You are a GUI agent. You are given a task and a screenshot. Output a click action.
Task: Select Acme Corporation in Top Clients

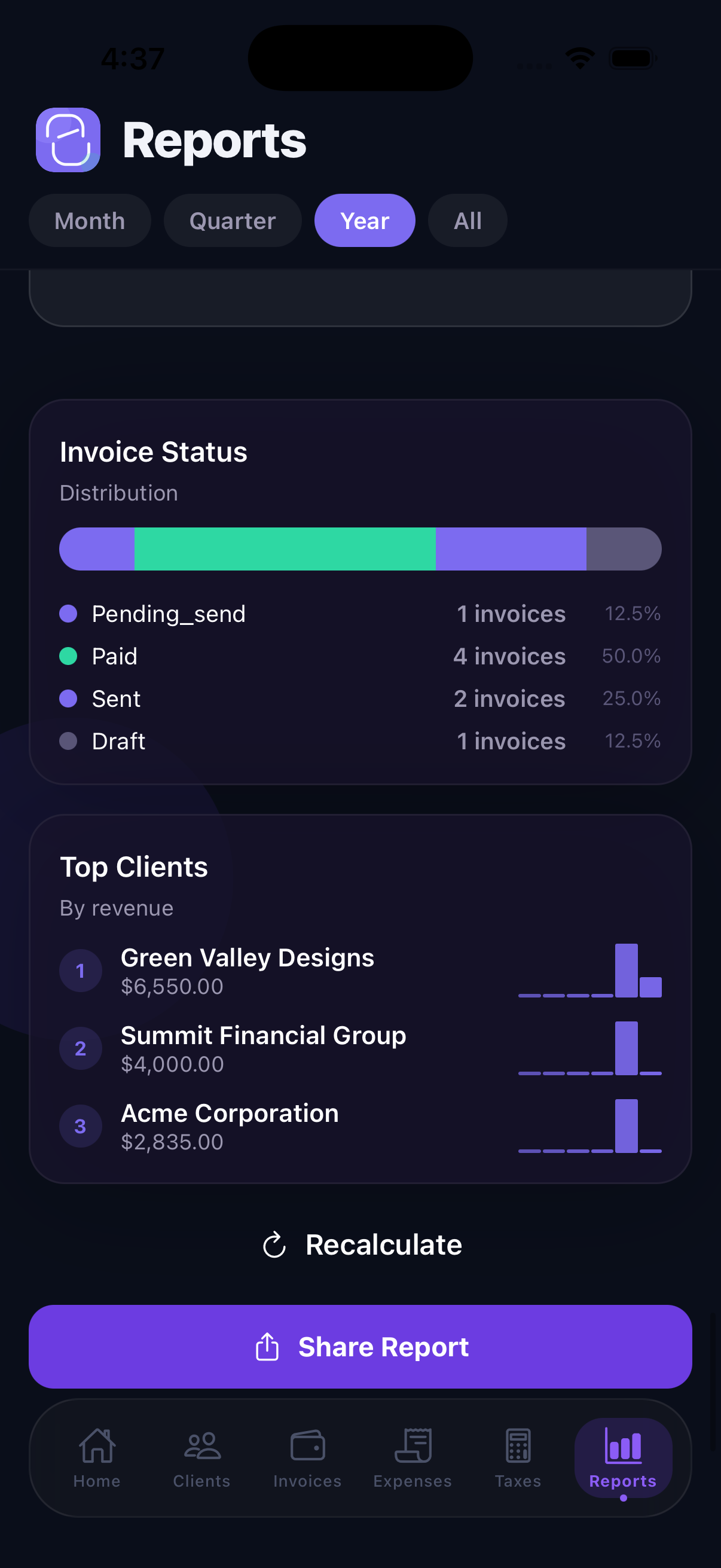(x=230, y=1126)
